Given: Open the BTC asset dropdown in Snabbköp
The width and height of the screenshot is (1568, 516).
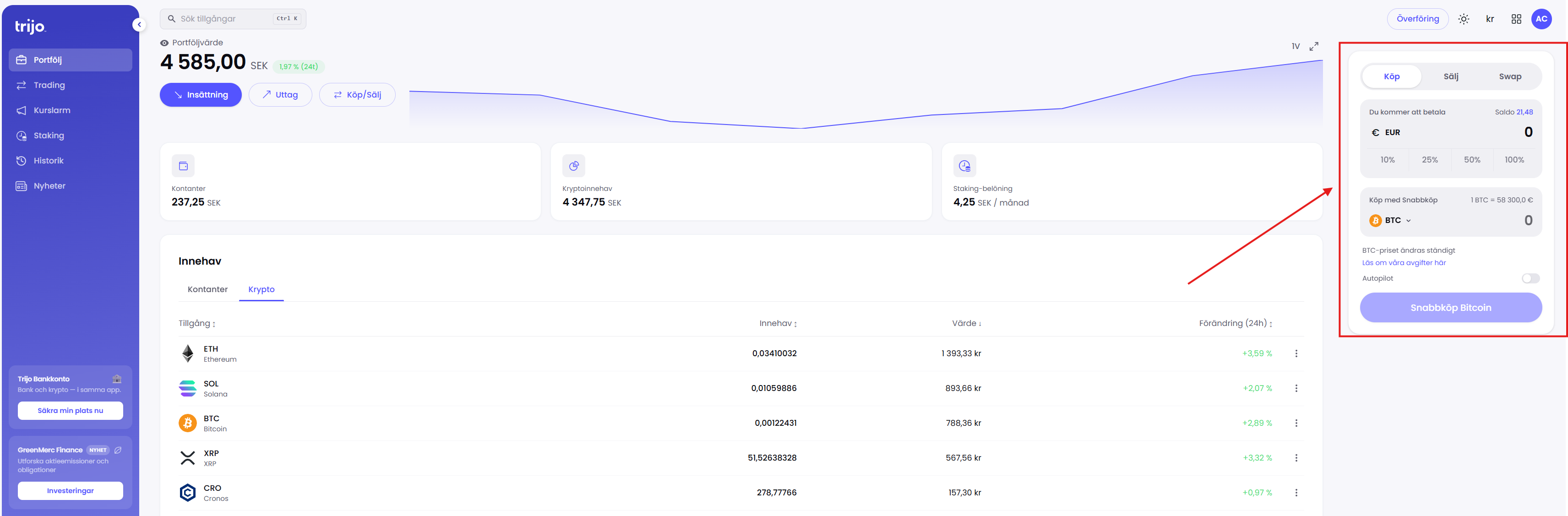Looking at the screenshot, I should coord(1390,220).
